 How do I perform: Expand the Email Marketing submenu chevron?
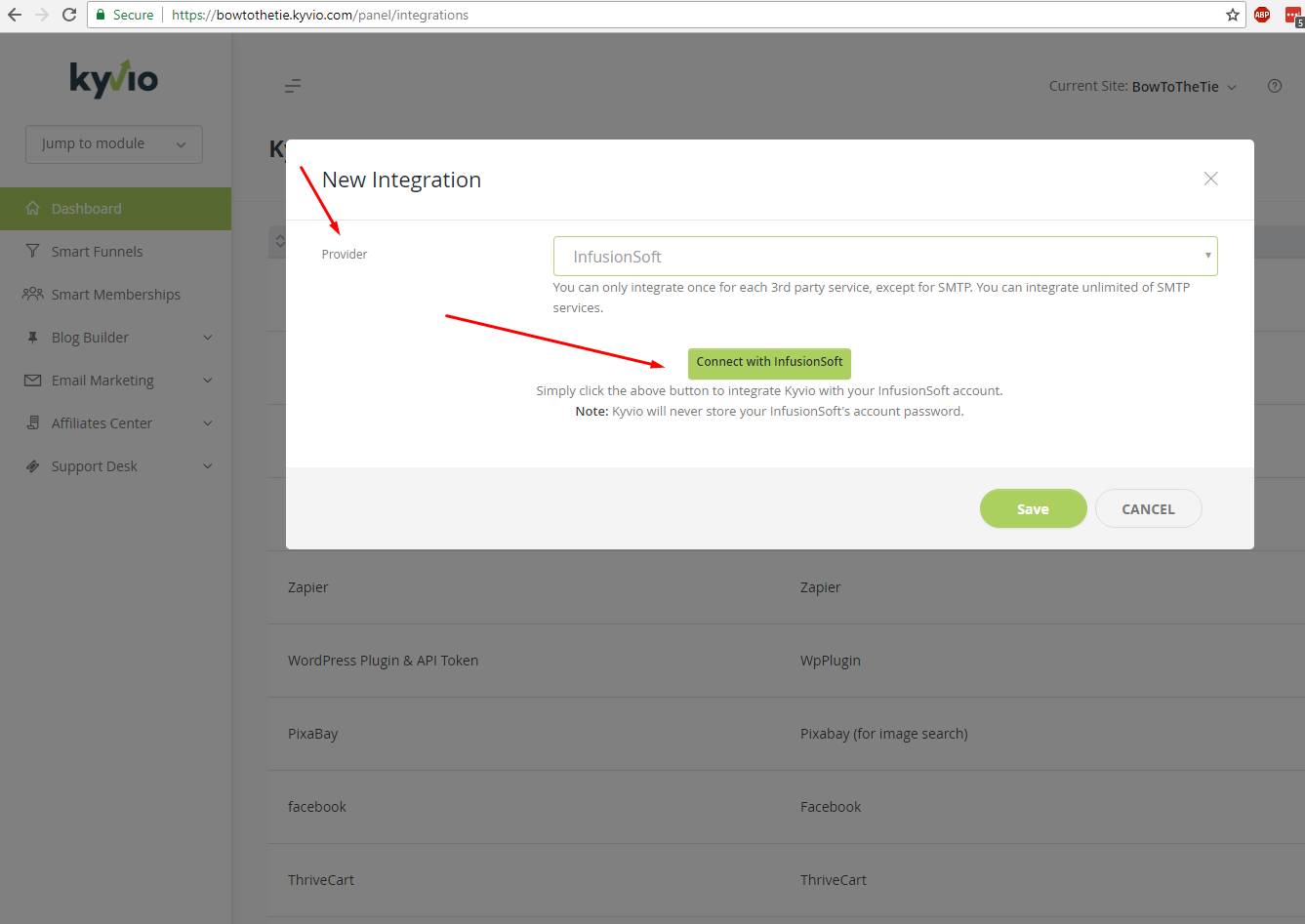pos(208,380)
